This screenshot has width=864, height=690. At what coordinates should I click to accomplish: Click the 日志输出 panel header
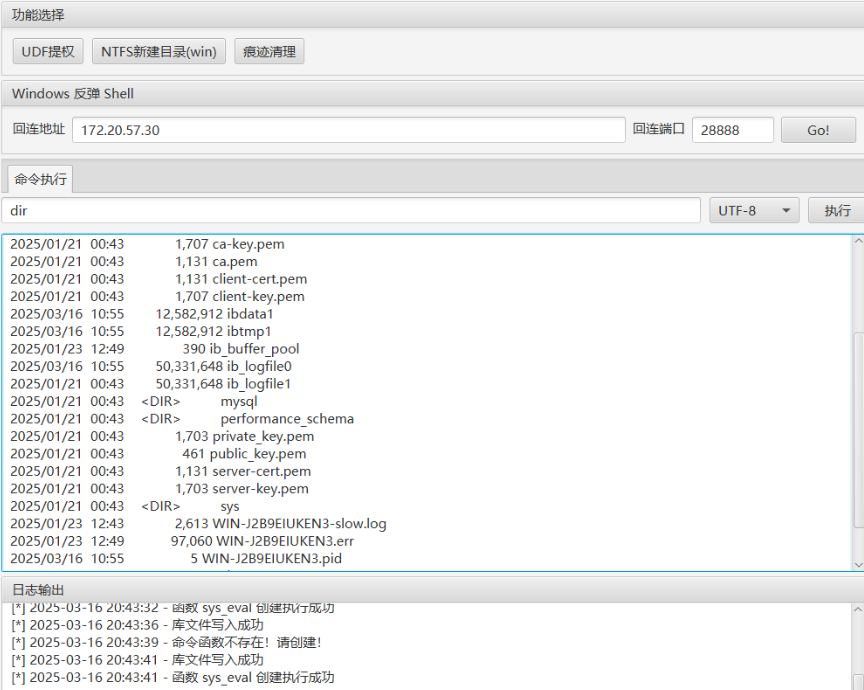tap(38, 589)
